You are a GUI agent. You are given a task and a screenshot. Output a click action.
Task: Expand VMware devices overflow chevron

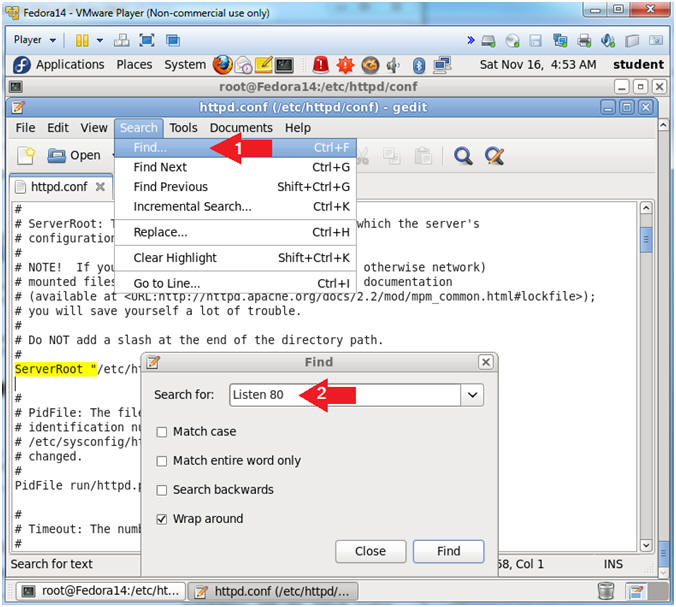click(x=471, y=41)
